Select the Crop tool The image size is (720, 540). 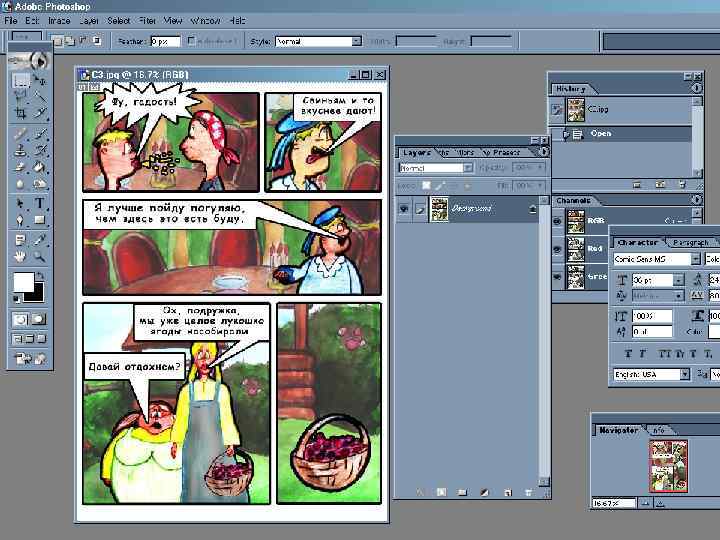(x=20, y=112)
